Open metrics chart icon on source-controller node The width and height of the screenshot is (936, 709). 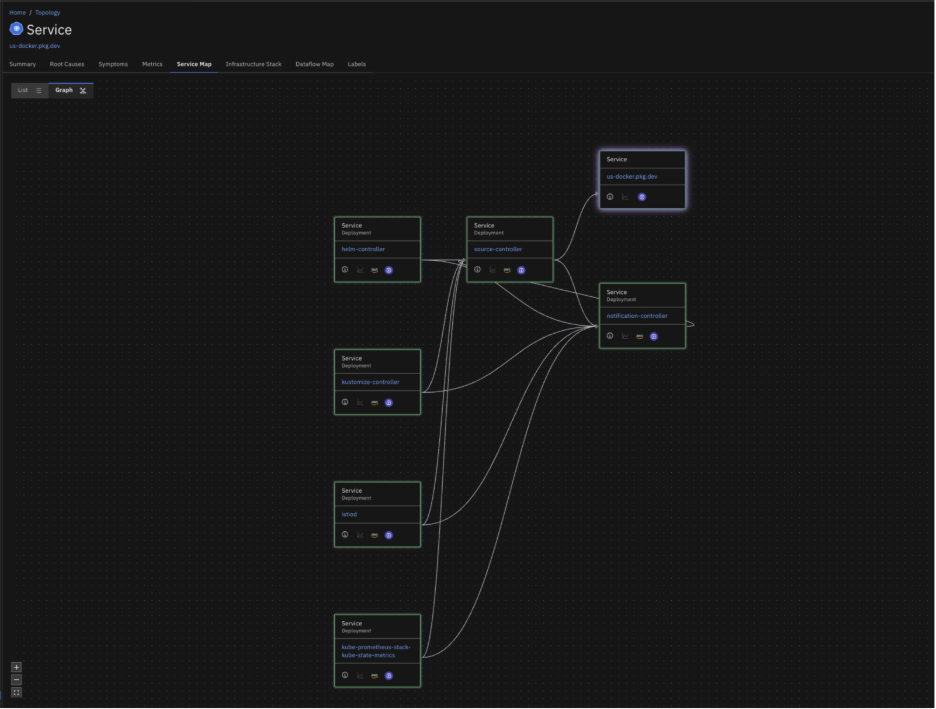[x=492, y=270]
